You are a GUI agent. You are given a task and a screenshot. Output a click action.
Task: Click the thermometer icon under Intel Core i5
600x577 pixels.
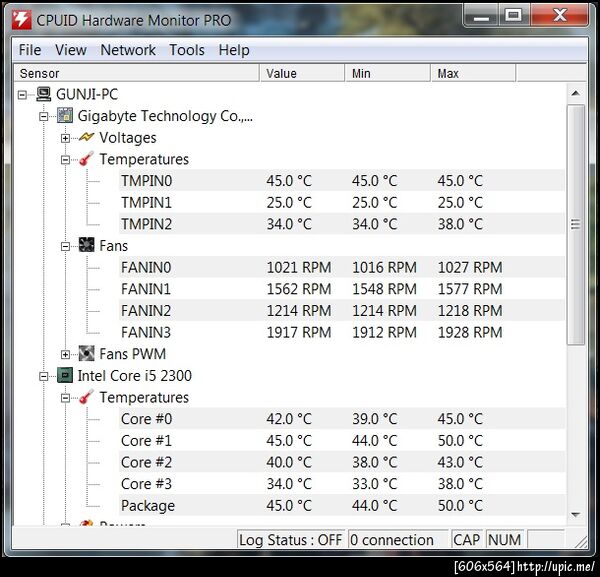point(86,397)
